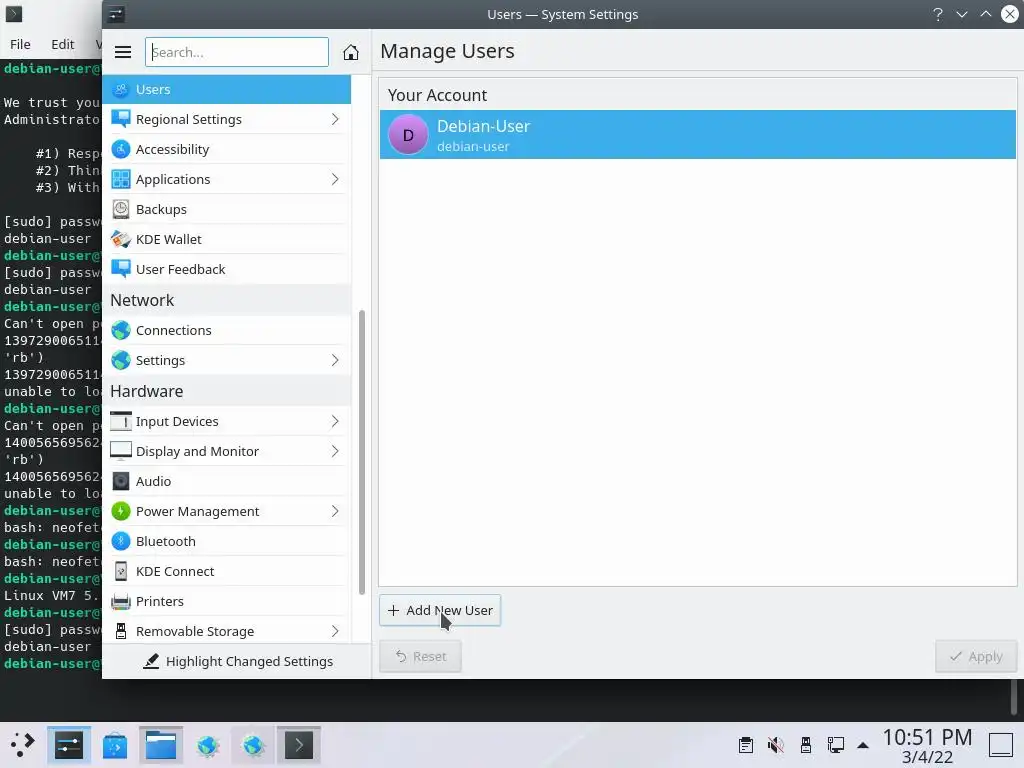
Task: Expand Removable Storage chevron
Action: pos(335,632)
